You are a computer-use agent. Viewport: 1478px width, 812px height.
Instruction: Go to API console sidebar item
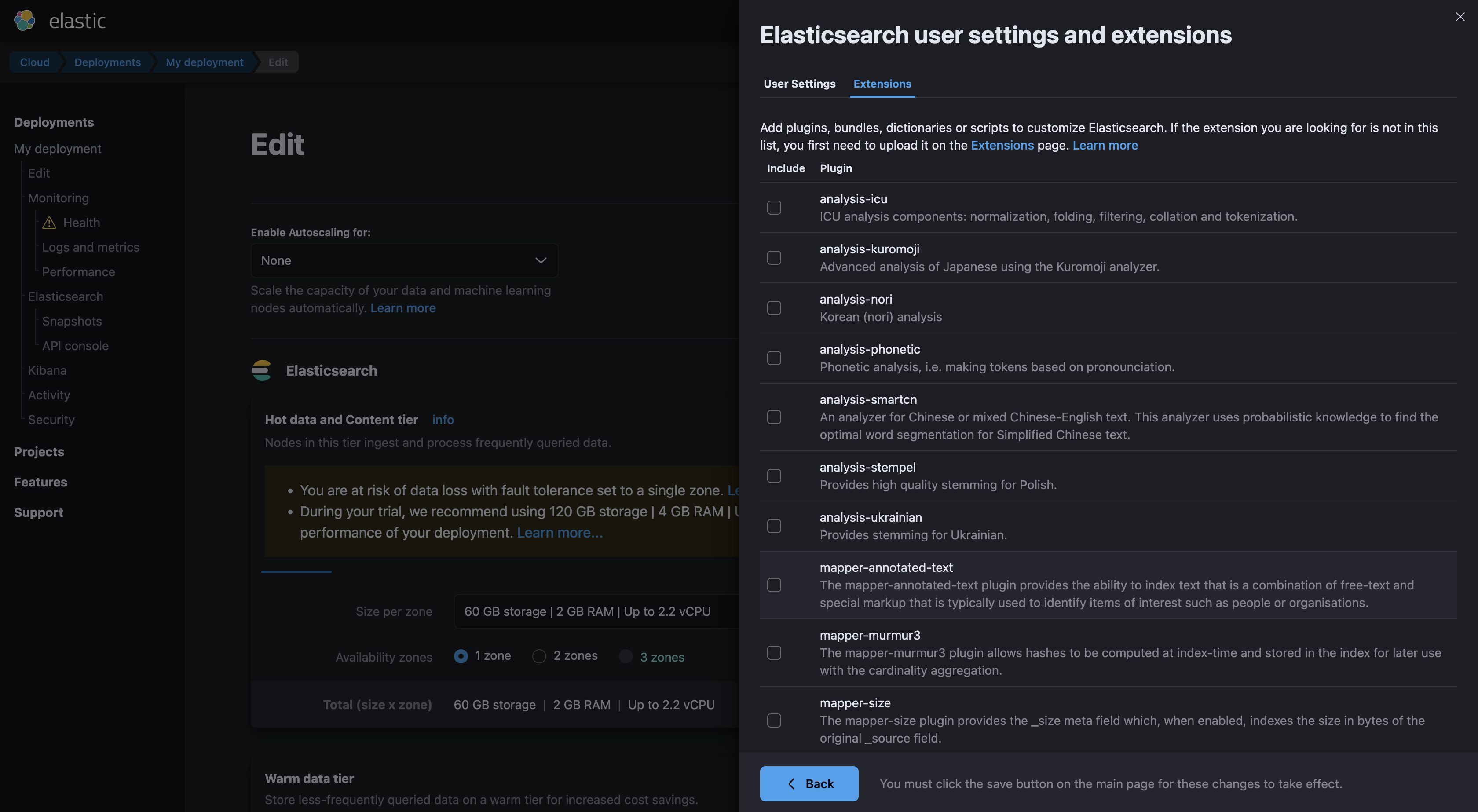tap(75, 346)
